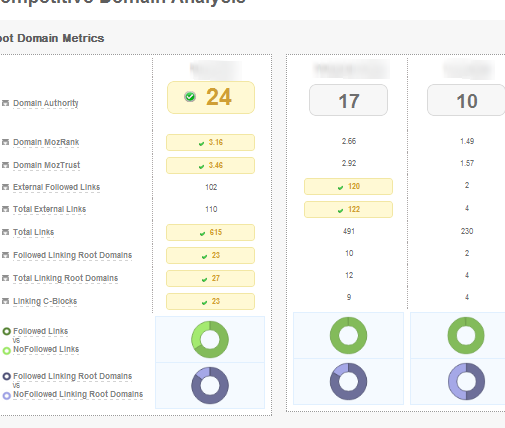
Task: Click the icon beside Total Links
Action: pyautogui.click(x=5, y=232)
